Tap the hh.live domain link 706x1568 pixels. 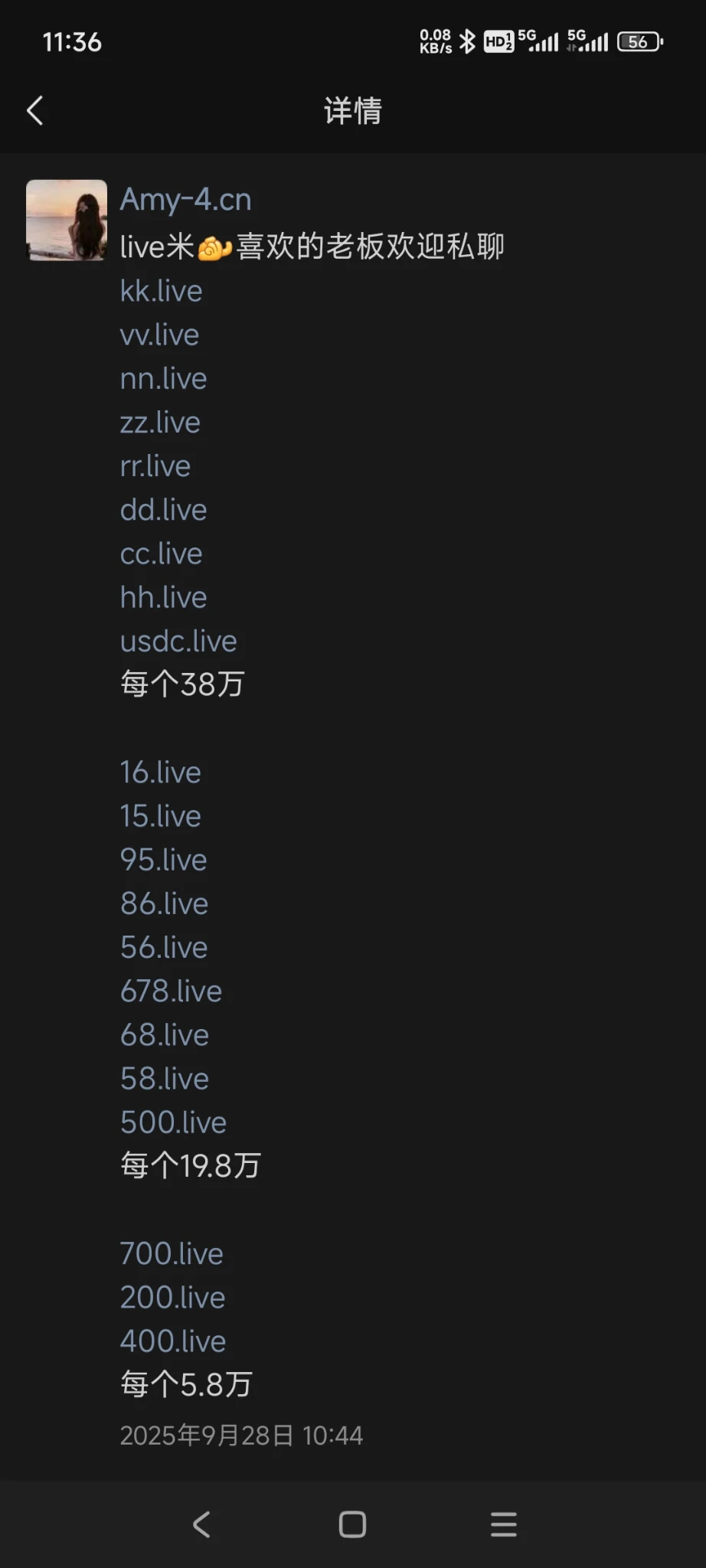coord(163,598)
